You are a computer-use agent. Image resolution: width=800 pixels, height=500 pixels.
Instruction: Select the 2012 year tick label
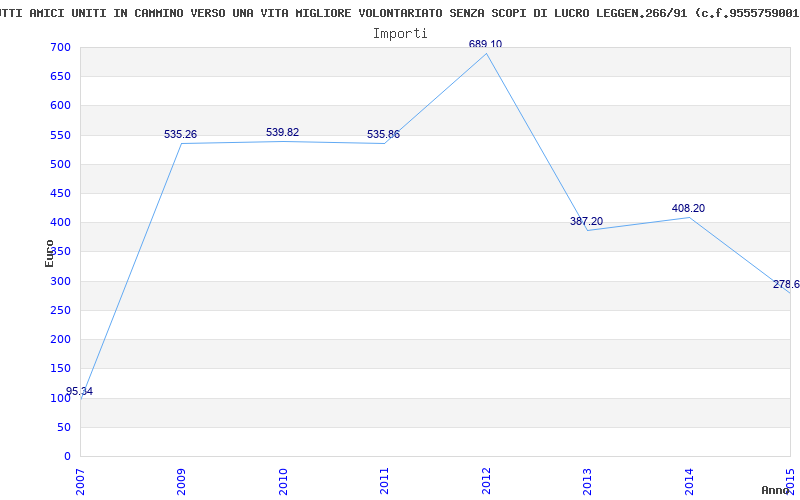coord(486,482)
